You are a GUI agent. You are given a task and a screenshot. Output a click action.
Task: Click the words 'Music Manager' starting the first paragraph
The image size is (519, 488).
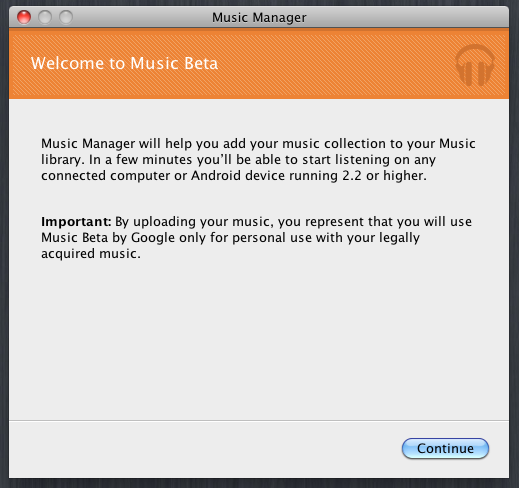click(x=88, y=144)
